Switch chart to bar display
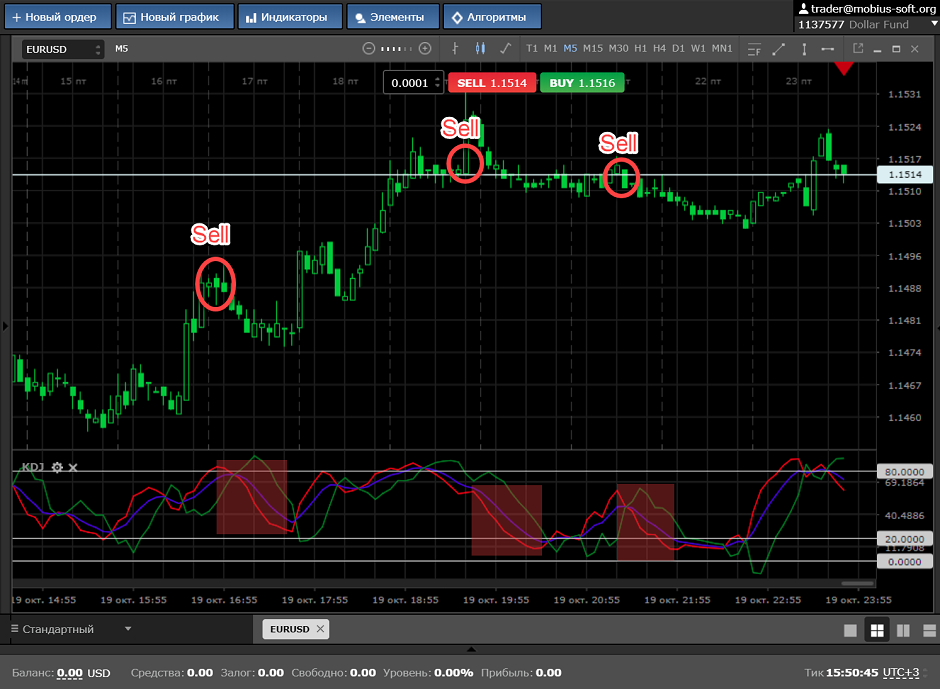 [x=455, y=49]
